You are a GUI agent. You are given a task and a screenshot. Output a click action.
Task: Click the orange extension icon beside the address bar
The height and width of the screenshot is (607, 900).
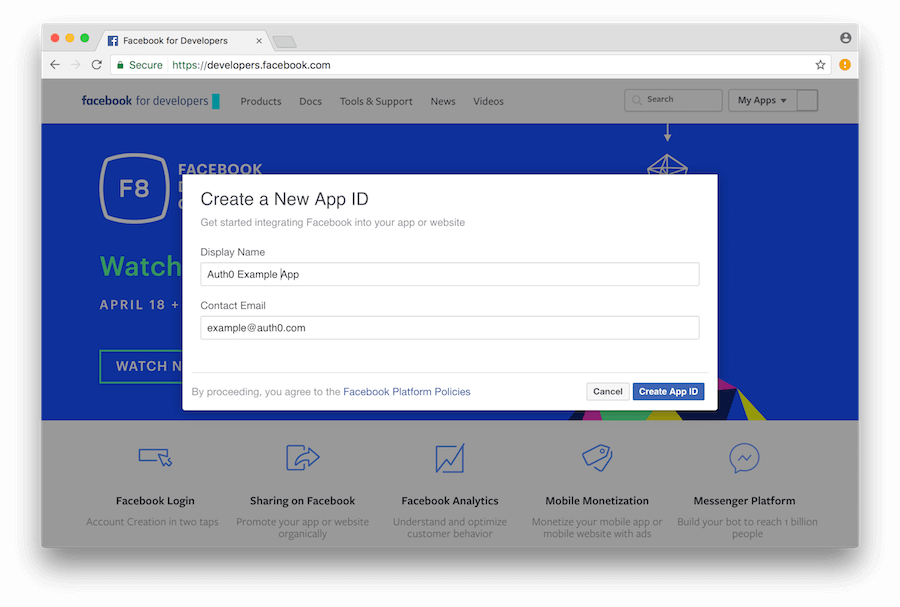coord(843,64)
